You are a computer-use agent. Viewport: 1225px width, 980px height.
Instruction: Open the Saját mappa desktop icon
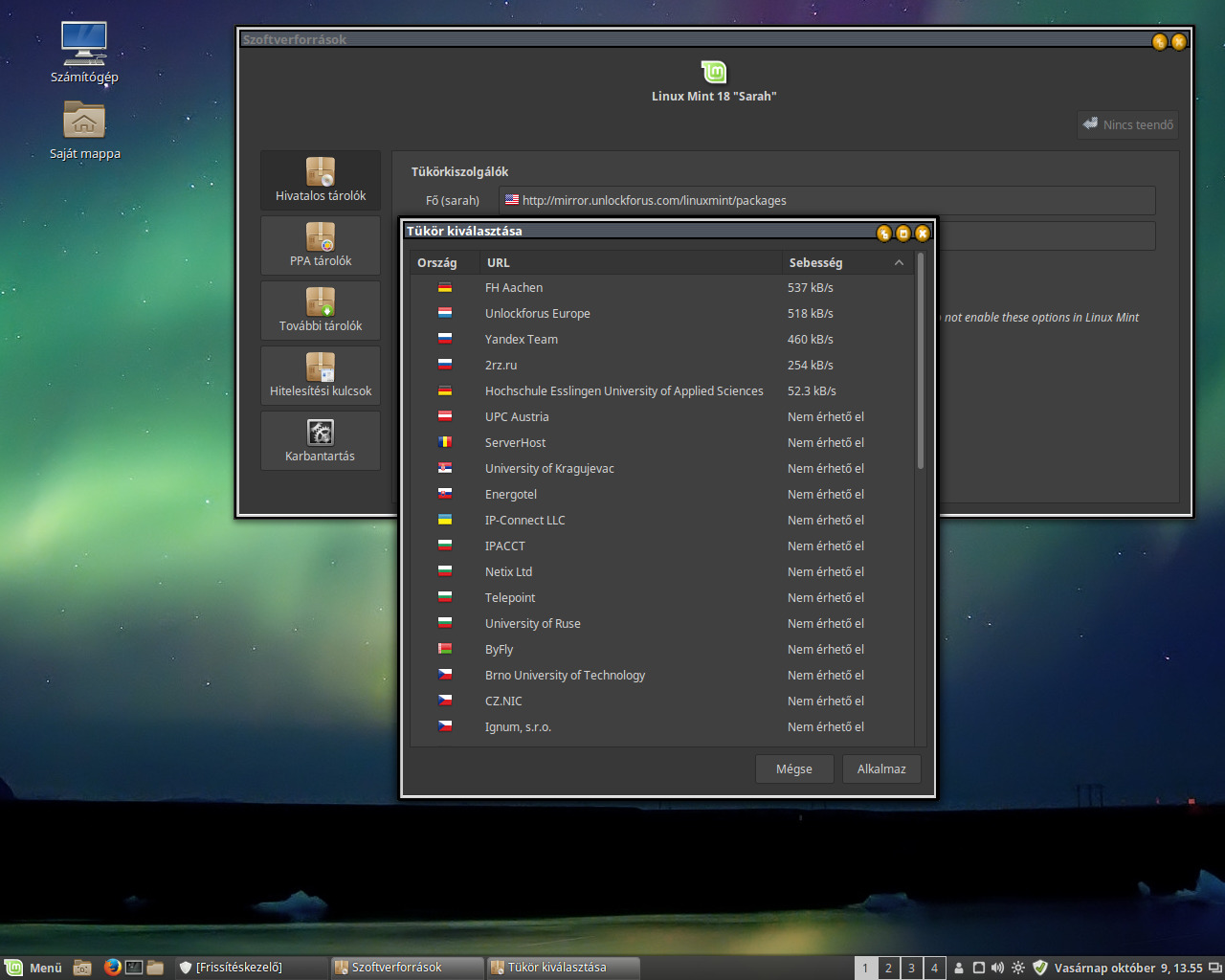click(x=84, y=129)
